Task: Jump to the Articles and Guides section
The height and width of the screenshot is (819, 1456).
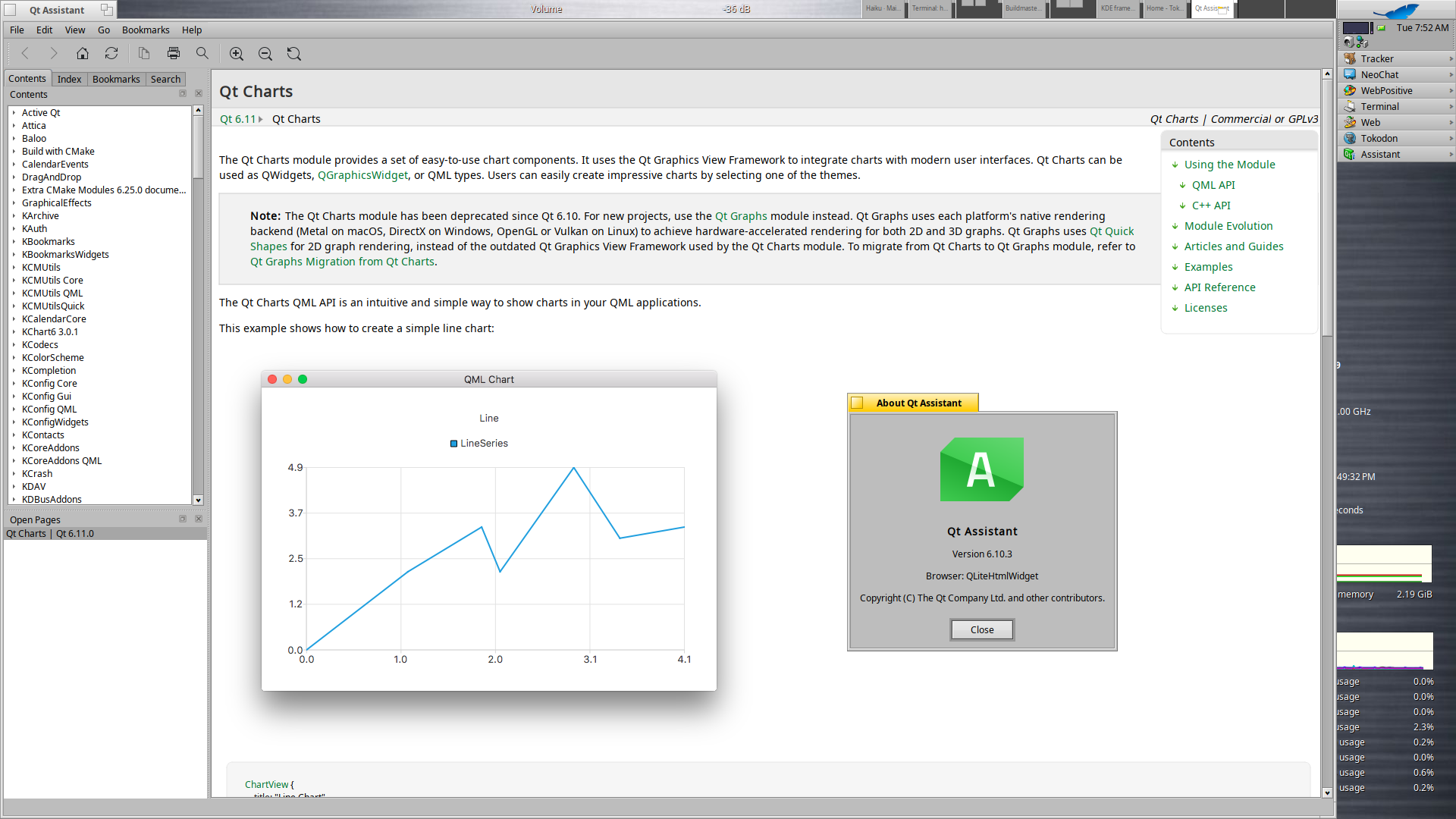Action: (x=1234, y=246)
